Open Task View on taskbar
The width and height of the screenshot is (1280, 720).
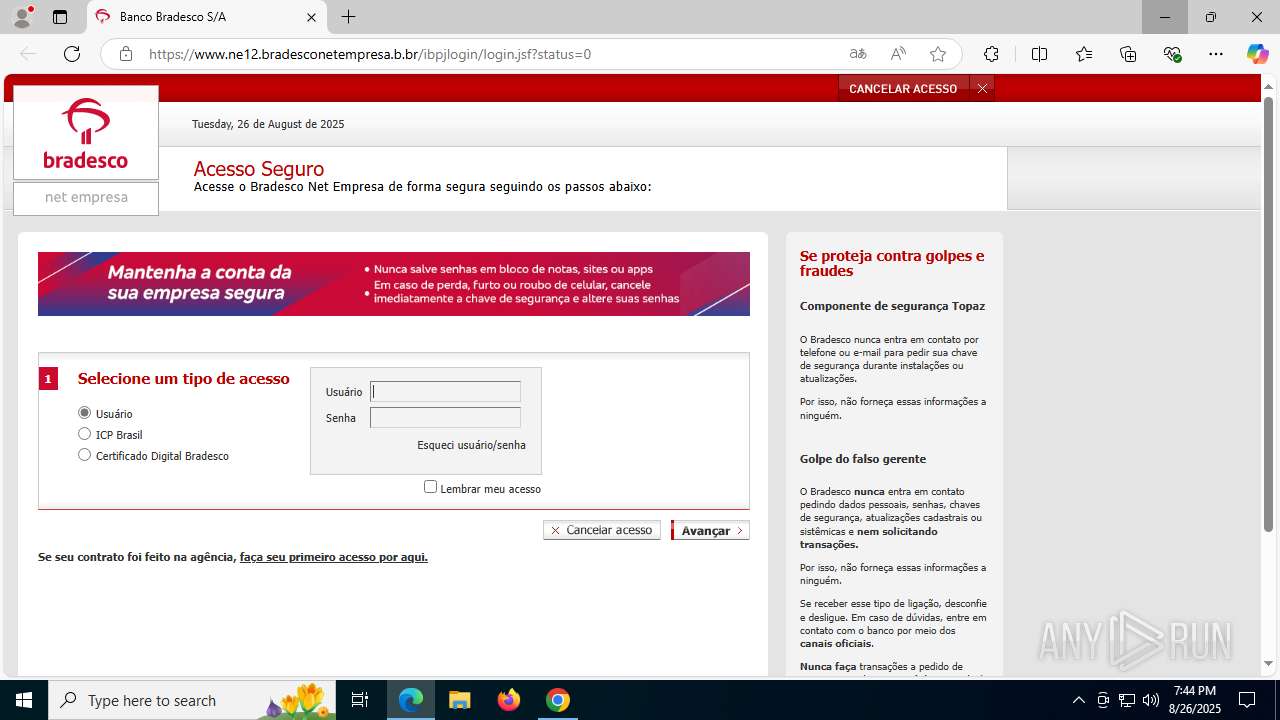tap(361, 700)
